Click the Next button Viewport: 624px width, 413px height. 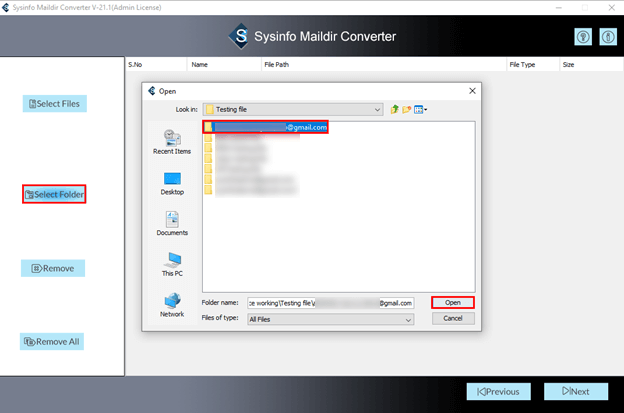coord(576,392)
